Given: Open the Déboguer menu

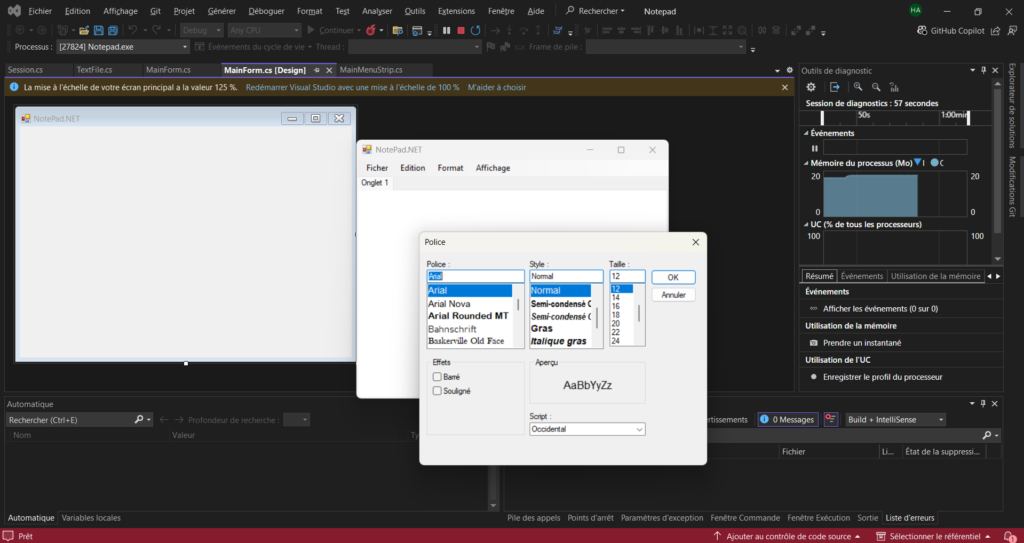Looking at the screenshot, I should point(266,10).
